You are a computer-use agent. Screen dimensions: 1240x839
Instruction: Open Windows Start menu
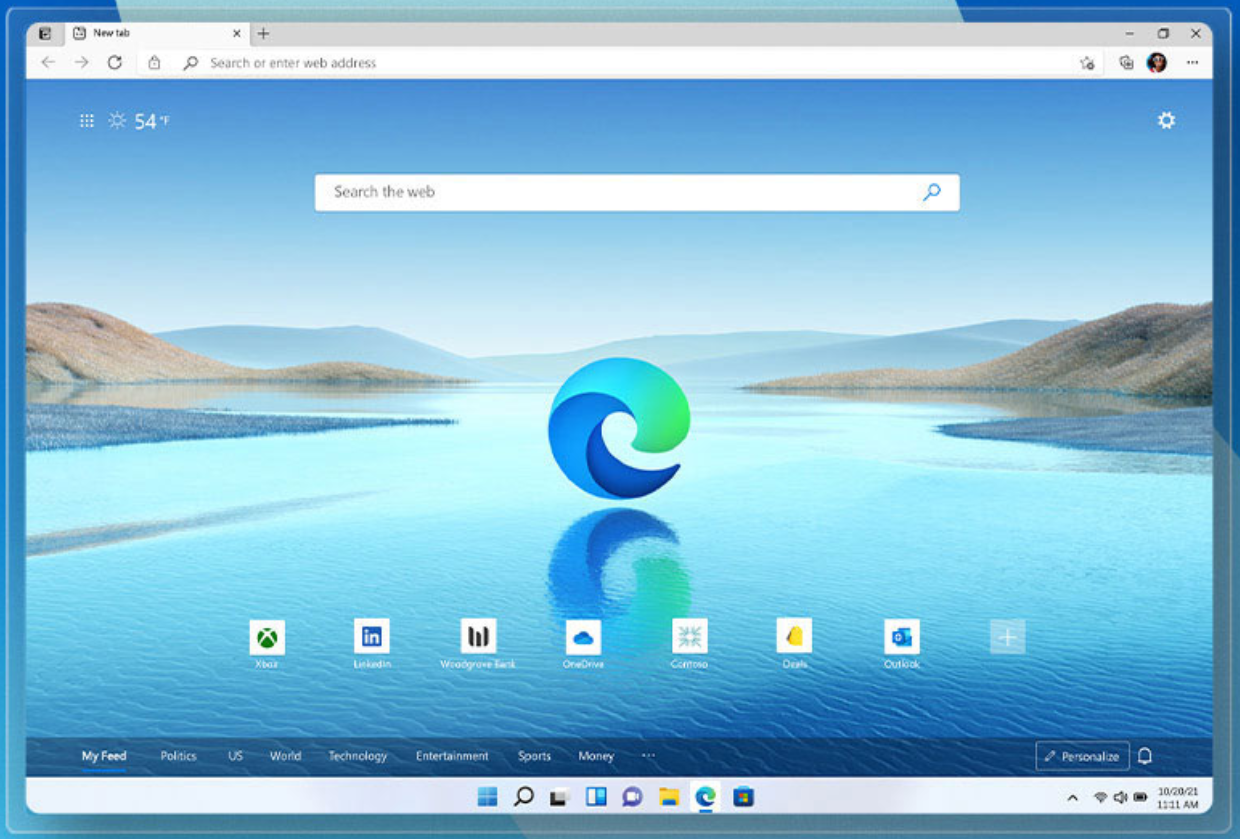[x=487, y=796]
